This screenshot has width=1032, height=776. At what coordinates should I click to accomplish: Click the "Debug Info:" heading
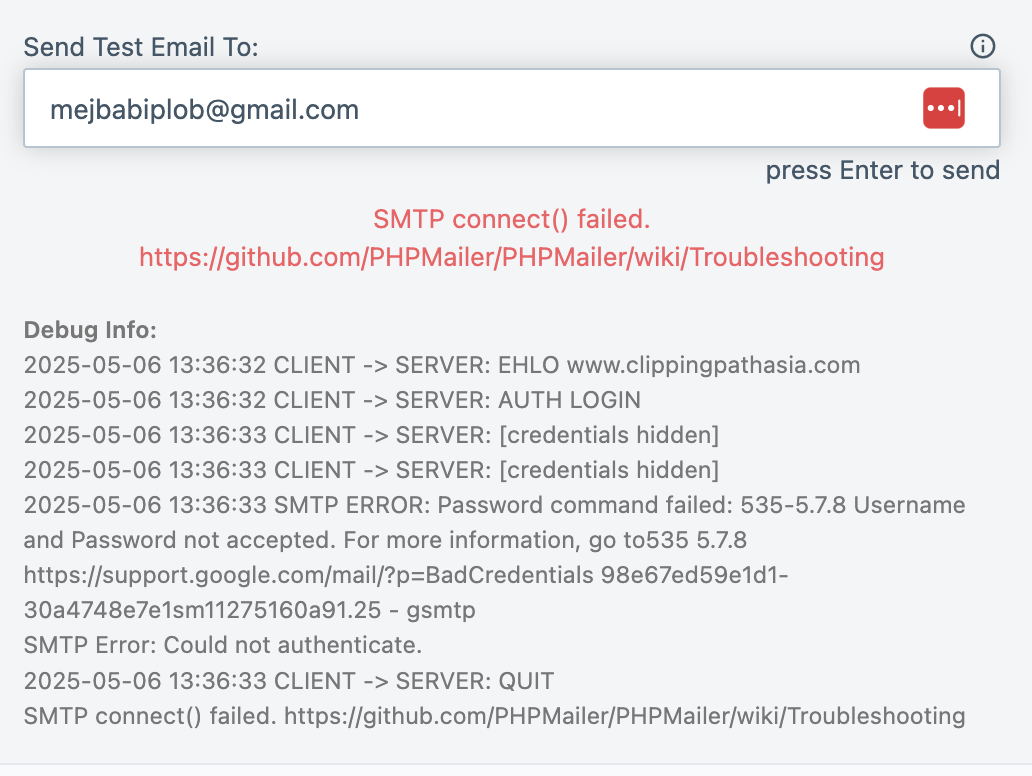click(90, 330)
